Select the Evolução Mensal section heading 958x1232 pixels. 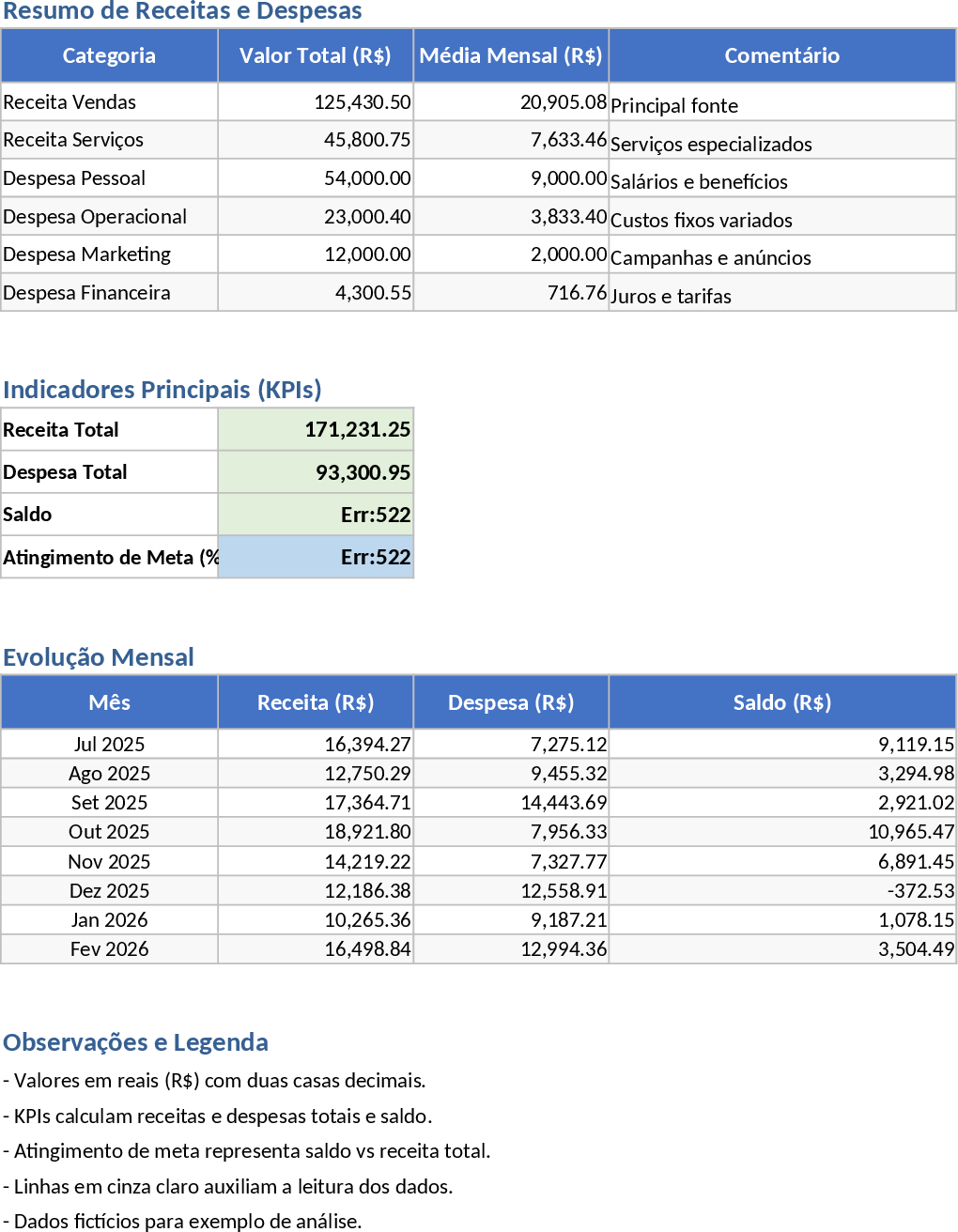[x=99, y=657]
